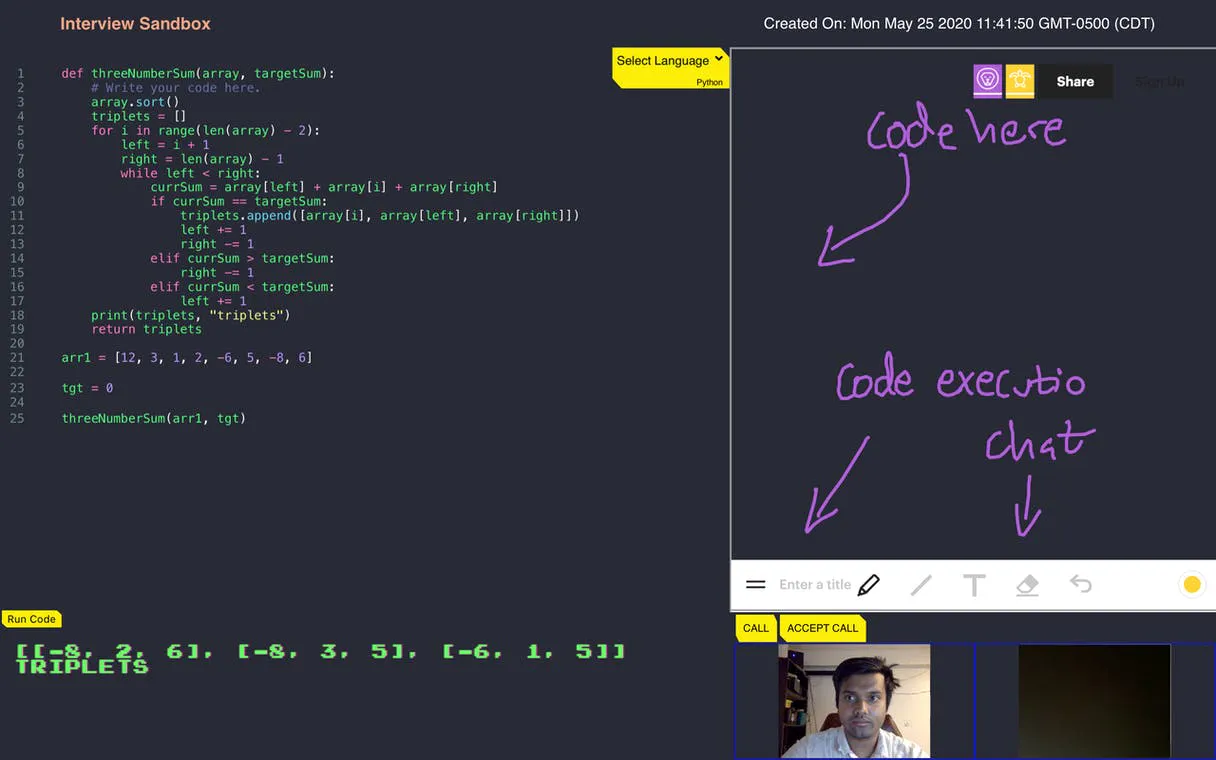1216x760 pixels.
Task: Click the line 'elif currSum < targetSum:'
Action: [243, 286]
